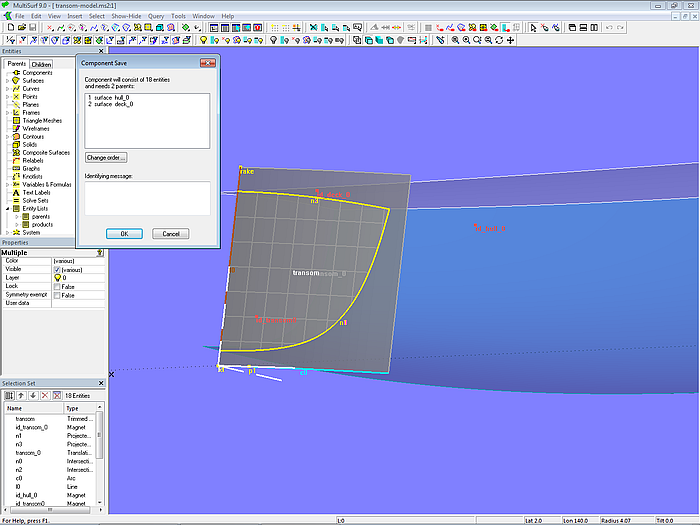
Task: Click the move-up arrow in Selection Set
Action: pos(21,395)
